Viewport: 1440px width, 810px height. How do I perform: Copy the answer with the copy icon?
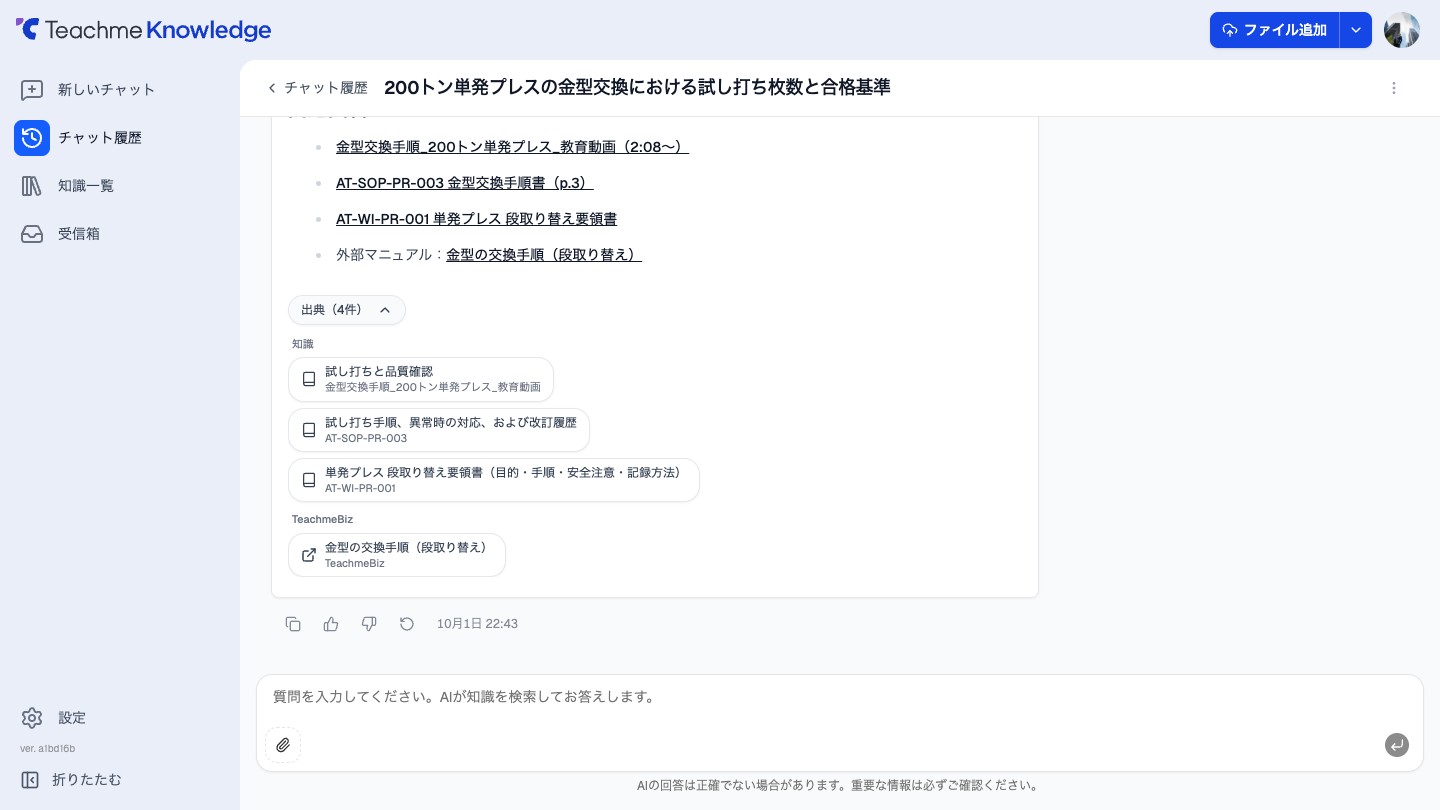[293, 624]
